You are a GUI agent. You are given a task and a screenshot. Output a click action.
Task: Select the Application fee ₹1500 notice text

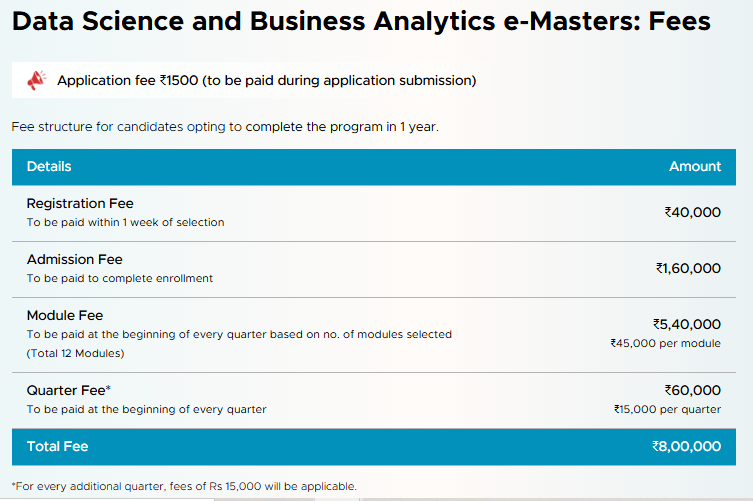pos(267,80)
